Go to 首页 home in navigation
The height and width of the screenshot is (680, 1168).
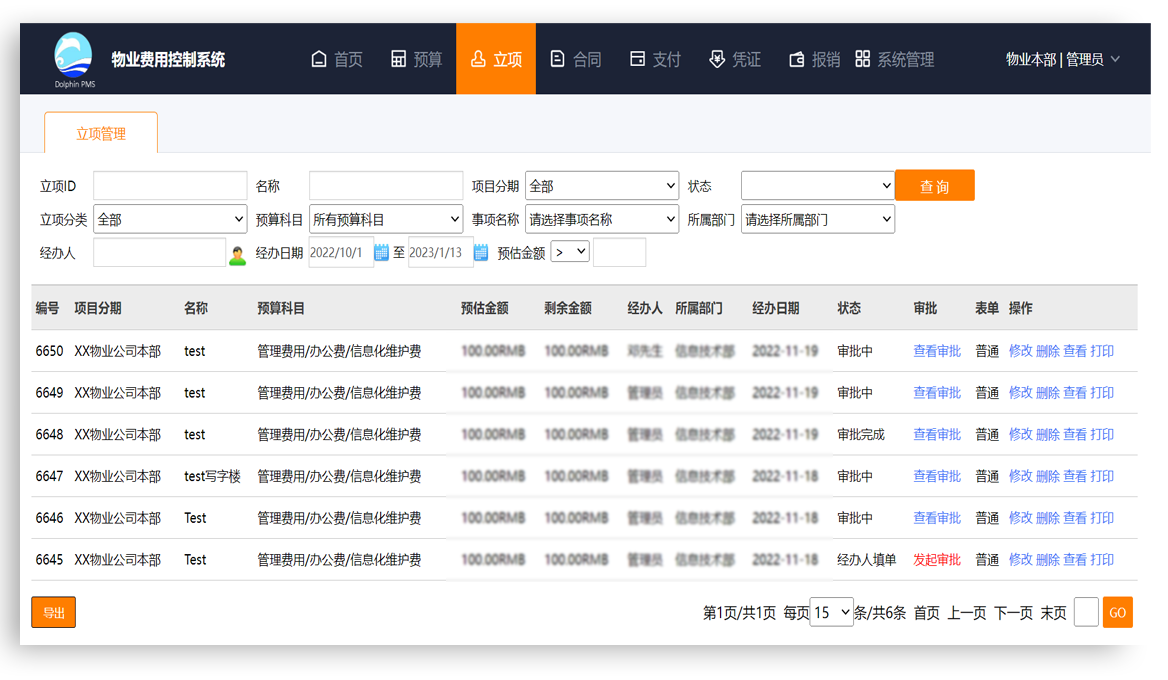click(x=337, y=60)
